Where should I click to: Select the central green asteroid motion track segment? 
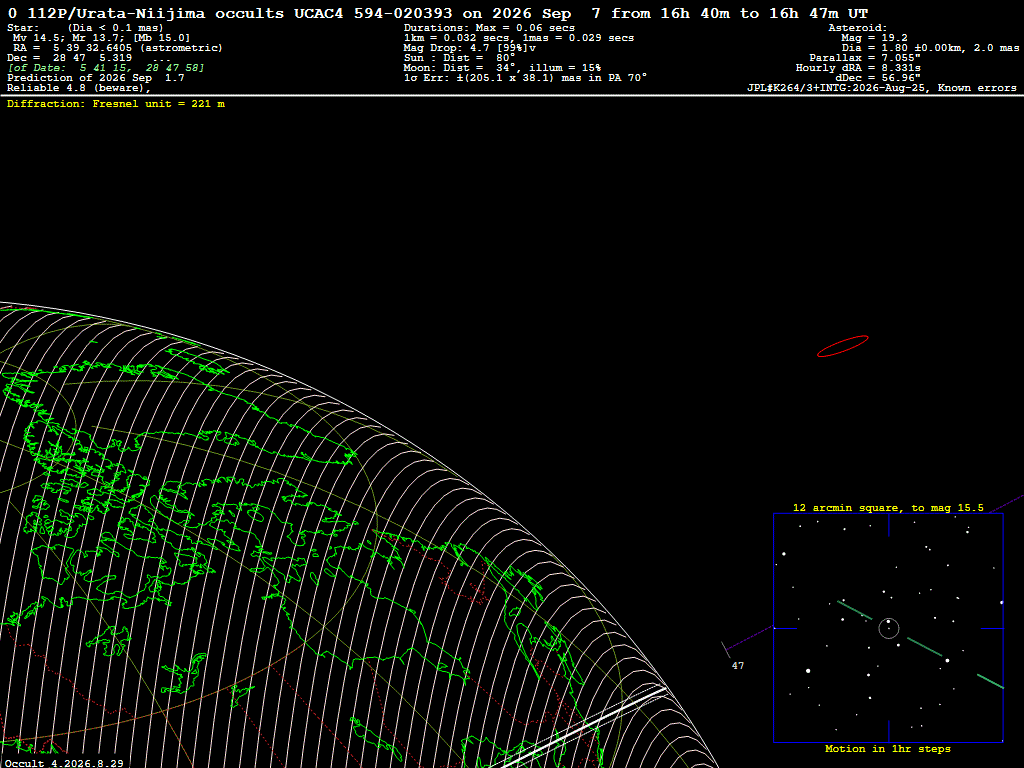925,647
